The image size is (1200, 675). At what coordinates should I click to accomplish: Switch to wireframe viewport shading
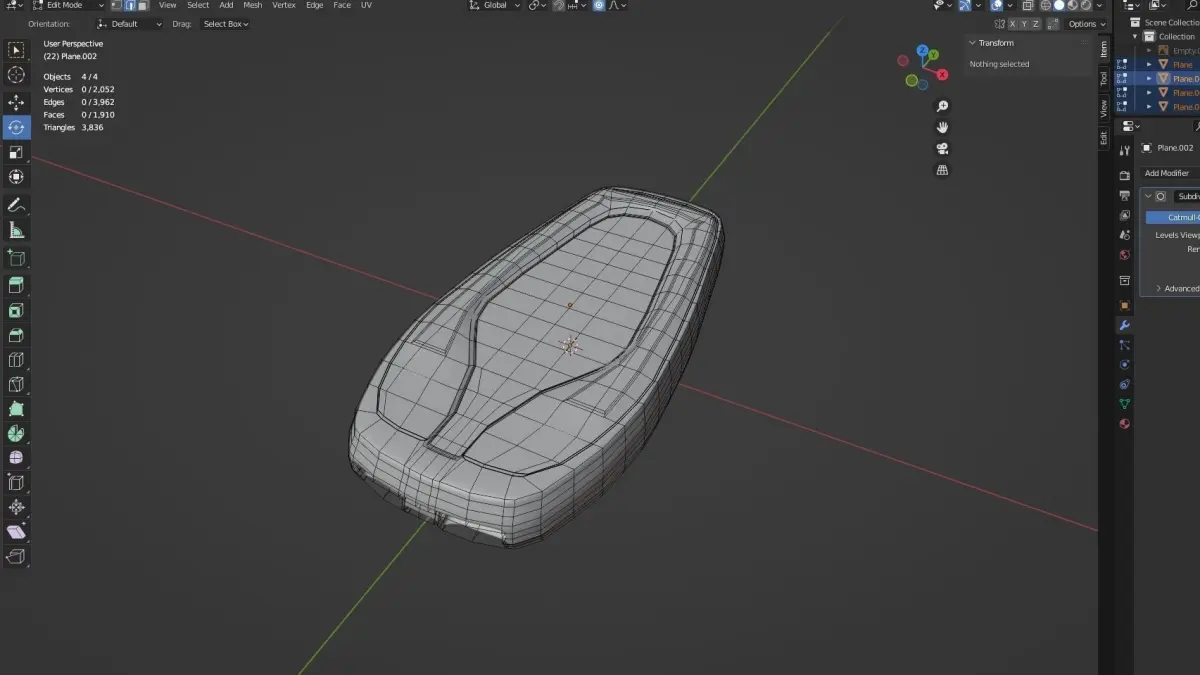pos(1044,5)
